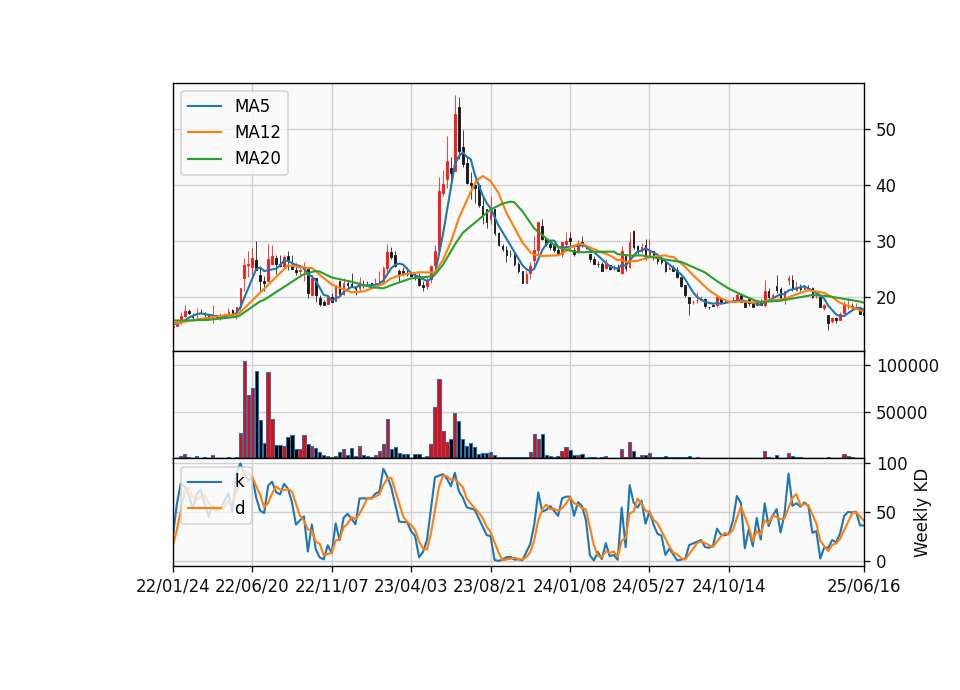Click volume axis label 50000
The image size is (960, 690).
coord(902,413)
